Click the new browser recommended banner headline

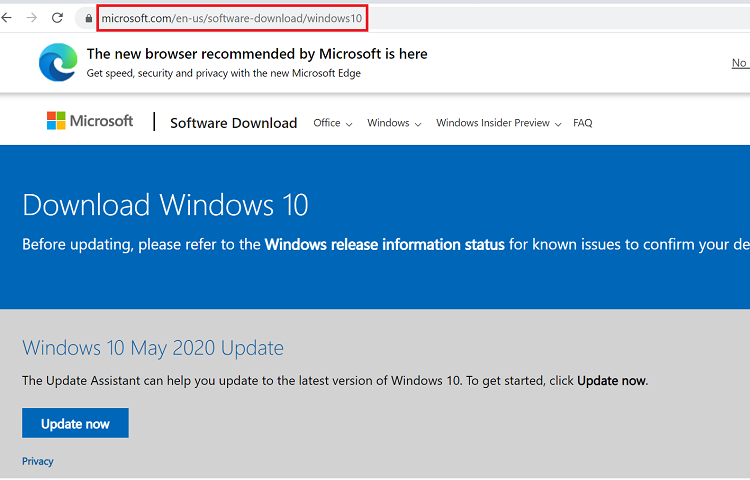[257, 54]
